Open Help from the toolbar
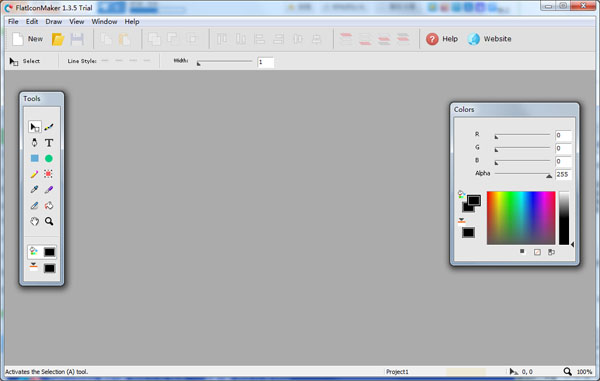The width and height of the screenshot is (600, 381). 442,39
